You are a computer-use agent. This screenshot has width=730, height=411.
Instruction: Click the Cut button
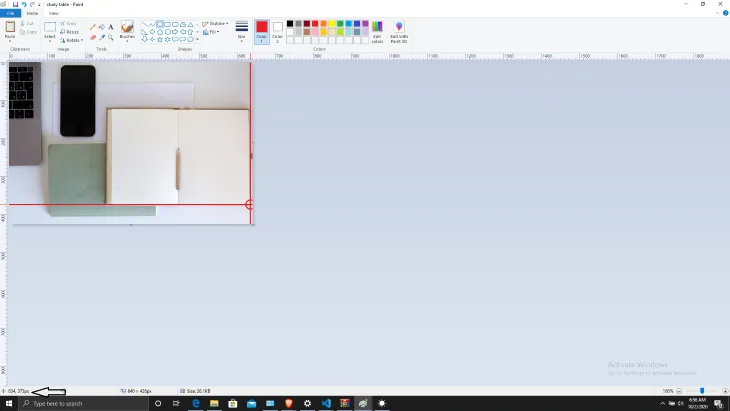27,23
